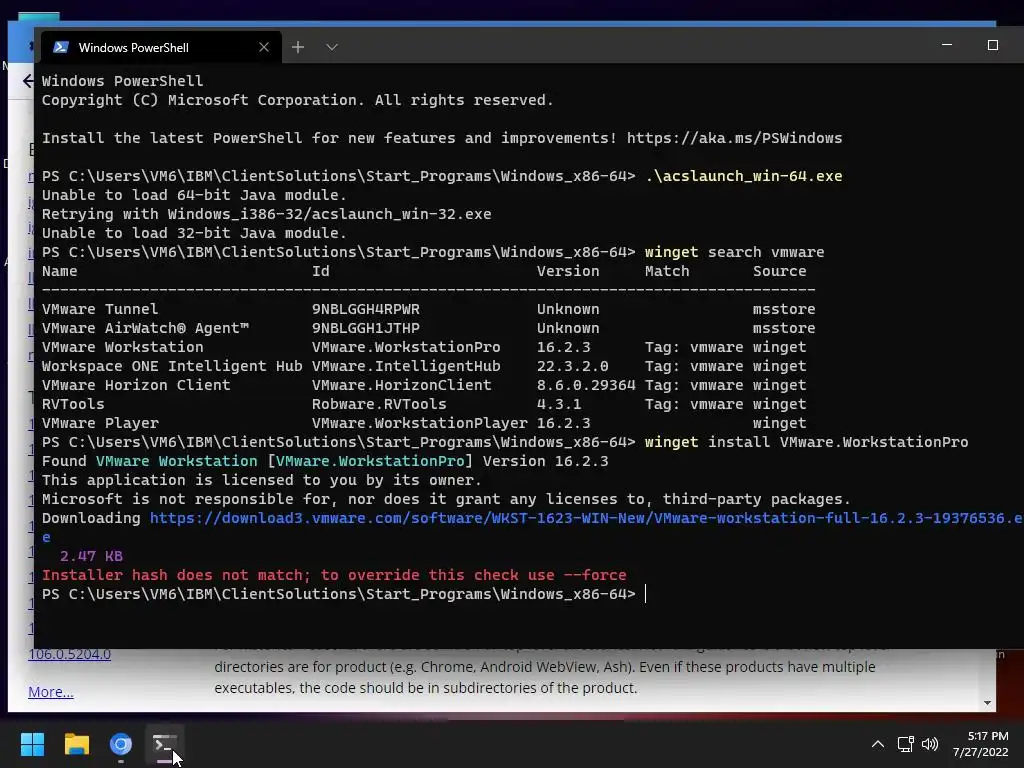Show hidden system tray icons
The height and width of the screenshot is (768, 1024).
point(878,744)
